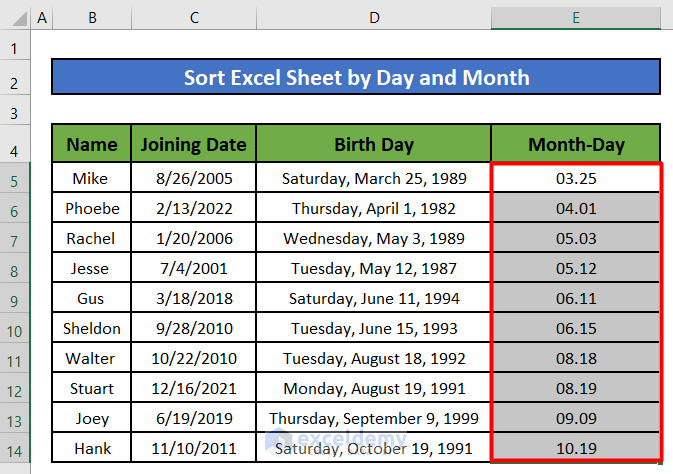
Task: Select column header C
Action: (193, 17)
